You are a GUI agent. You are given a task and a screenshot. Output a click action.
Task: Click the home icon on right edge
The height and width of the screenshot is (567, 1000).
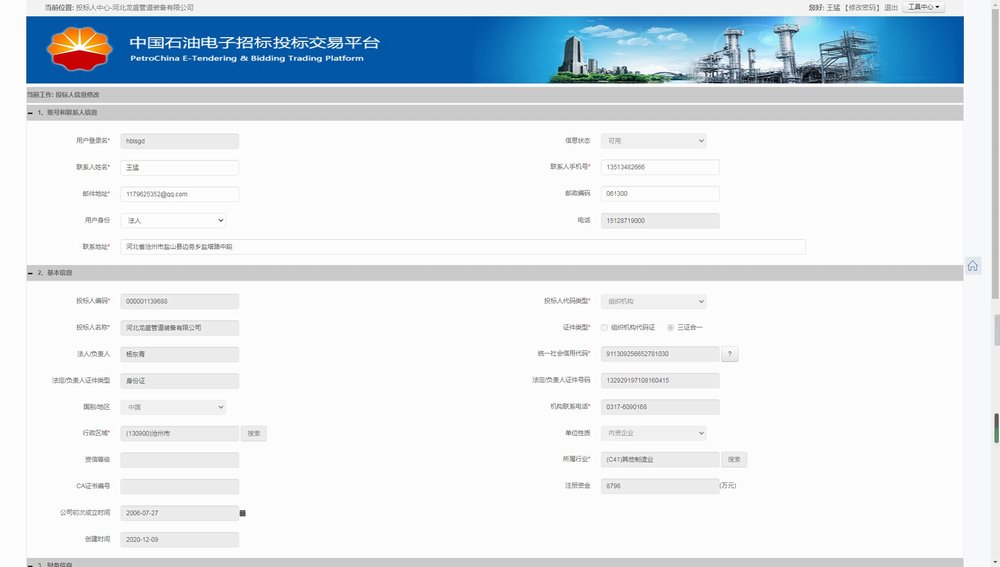click(972, 266)
